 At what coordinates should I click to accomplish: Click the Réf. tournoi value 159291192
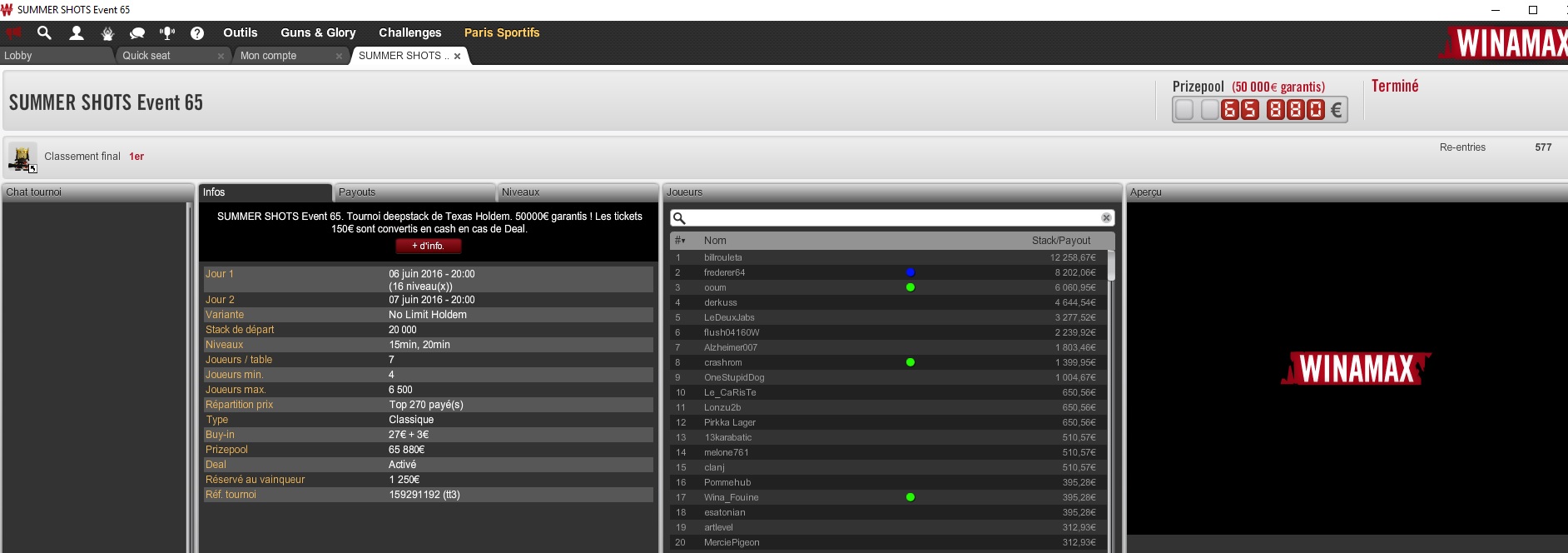point(424,495)
